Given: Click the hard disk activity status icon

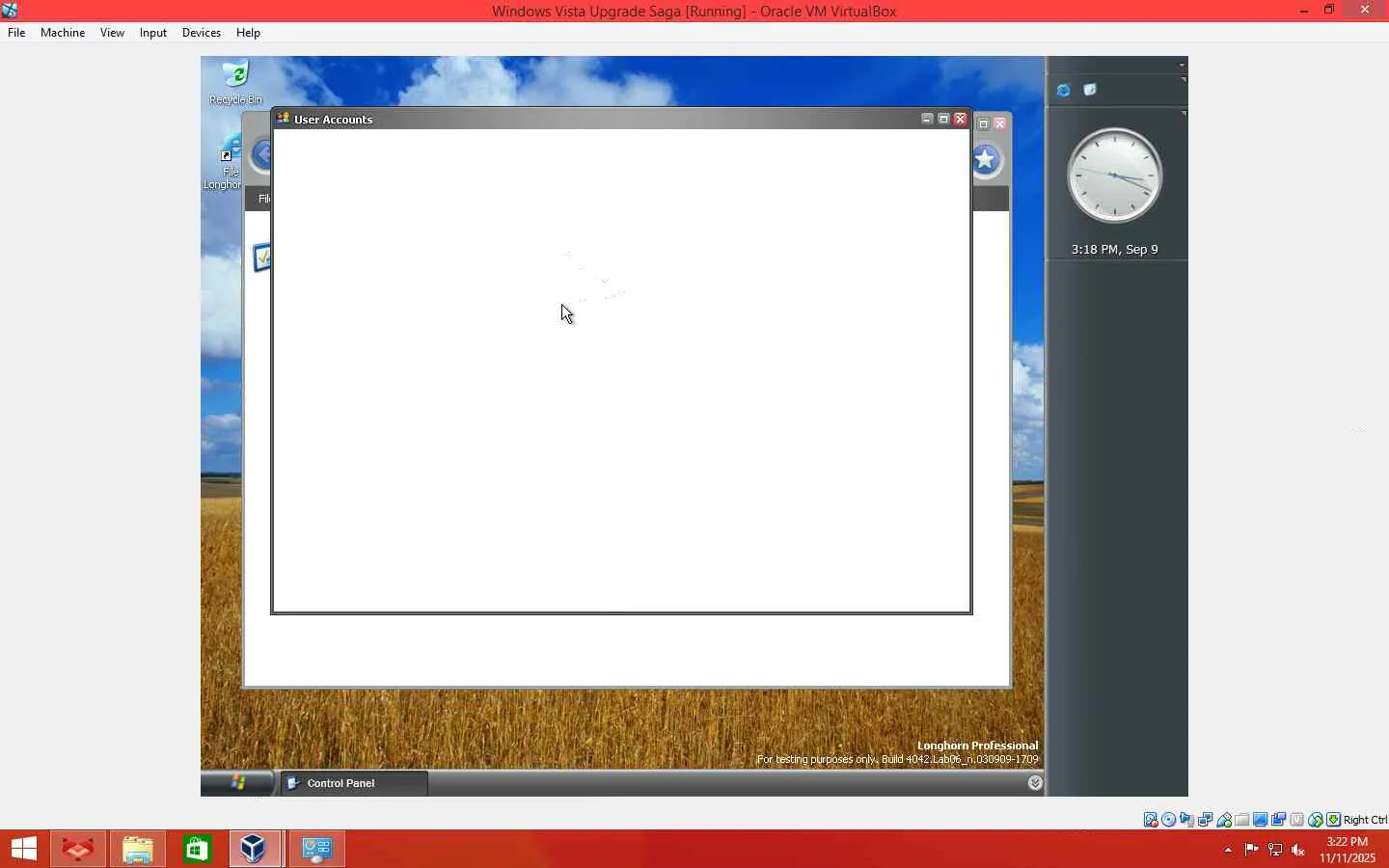Looking at the screenshot, I should [1151, 820].
